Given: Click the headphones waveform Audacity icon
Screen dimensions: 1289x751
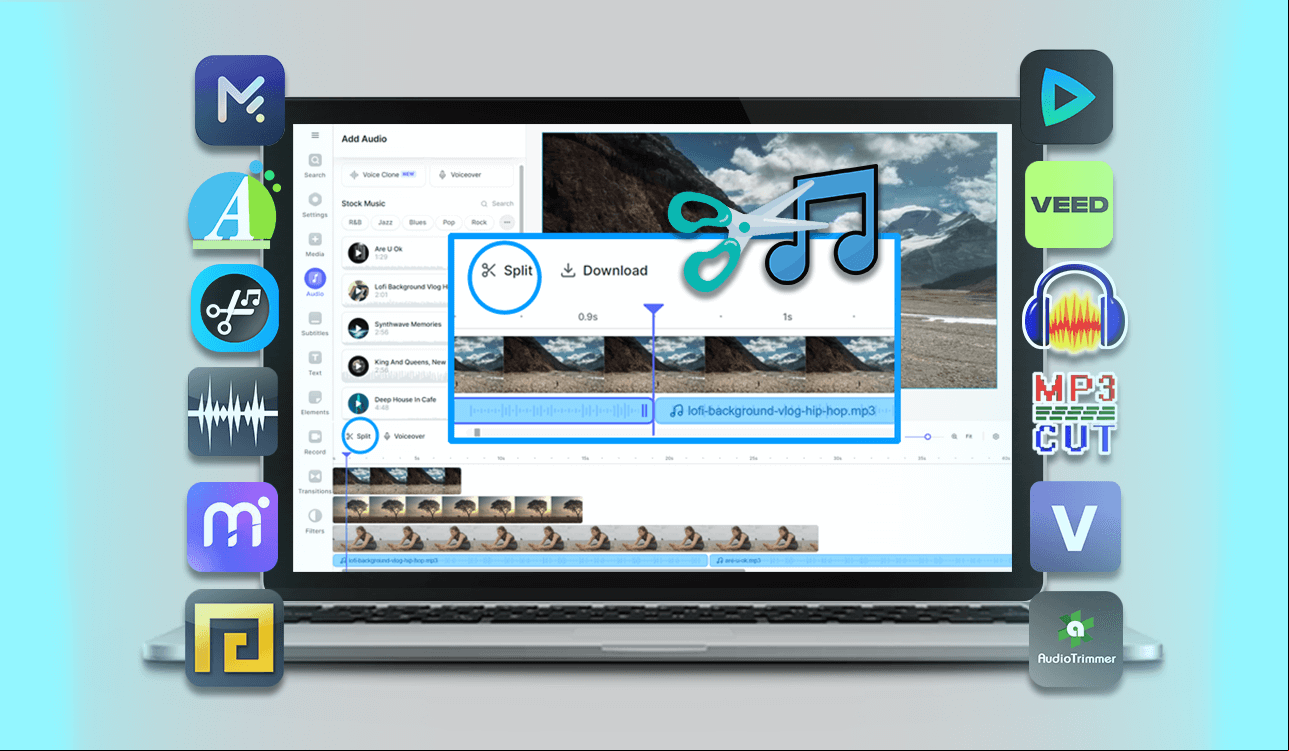Looking at the screenshot, I should [1074, 308].
